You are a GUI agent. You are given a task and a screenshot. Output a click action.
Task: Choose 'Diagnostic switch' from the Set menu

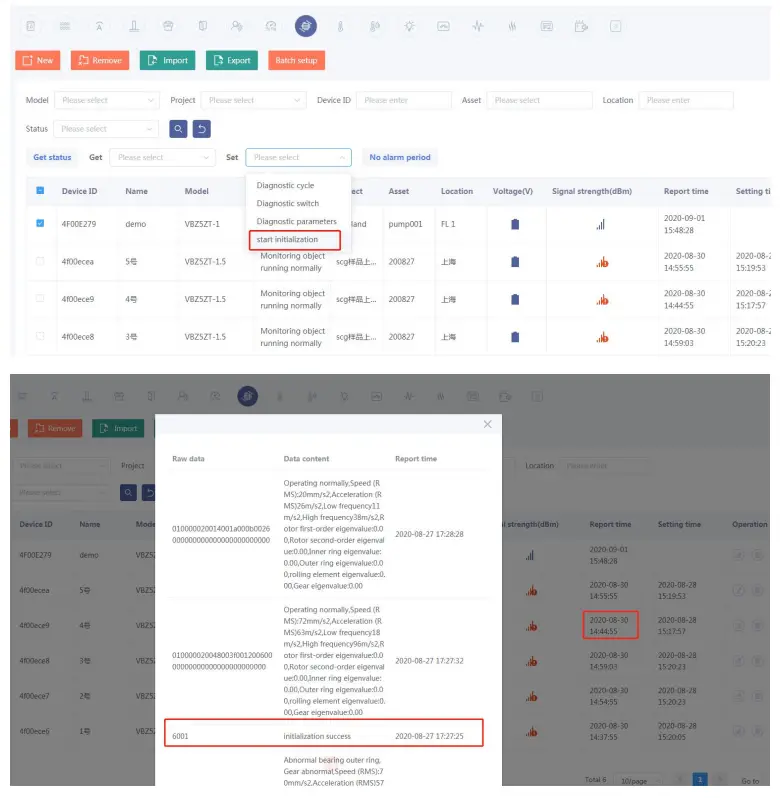(x=287, y=203)
